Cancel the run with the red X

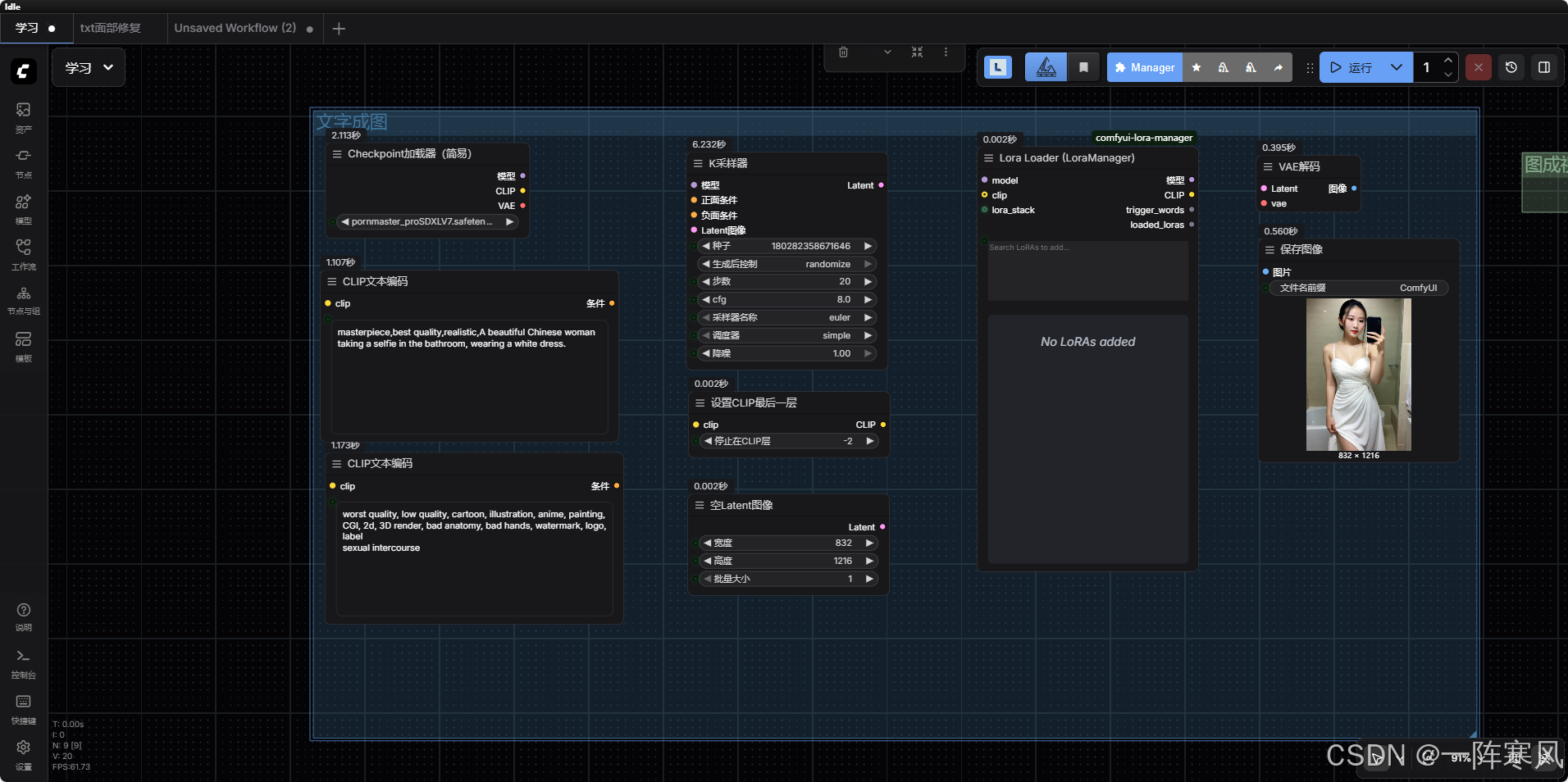(x=1478, y=67)
